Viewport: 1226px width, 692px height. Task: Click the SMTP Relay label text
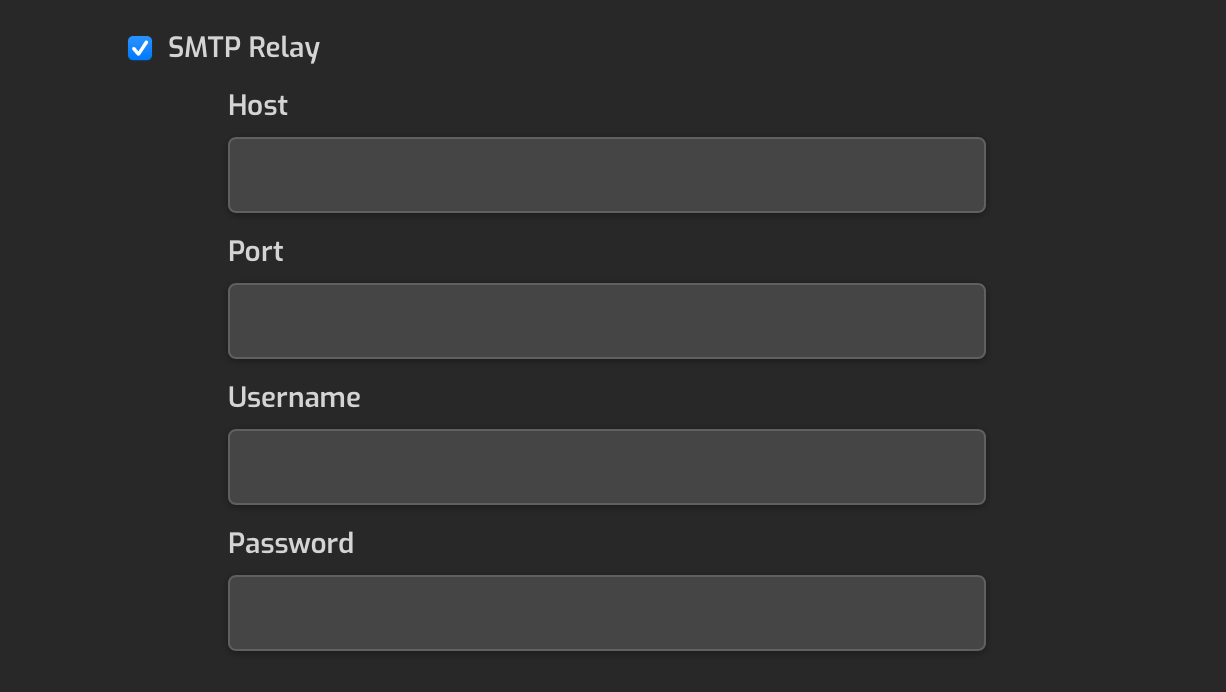click(x=244, y=48)
